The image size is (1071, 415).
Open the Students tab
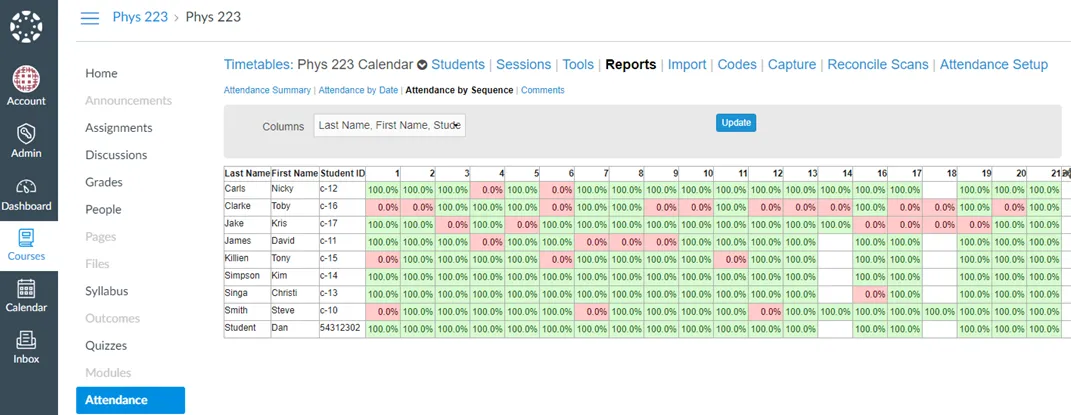tap(458, 64)
